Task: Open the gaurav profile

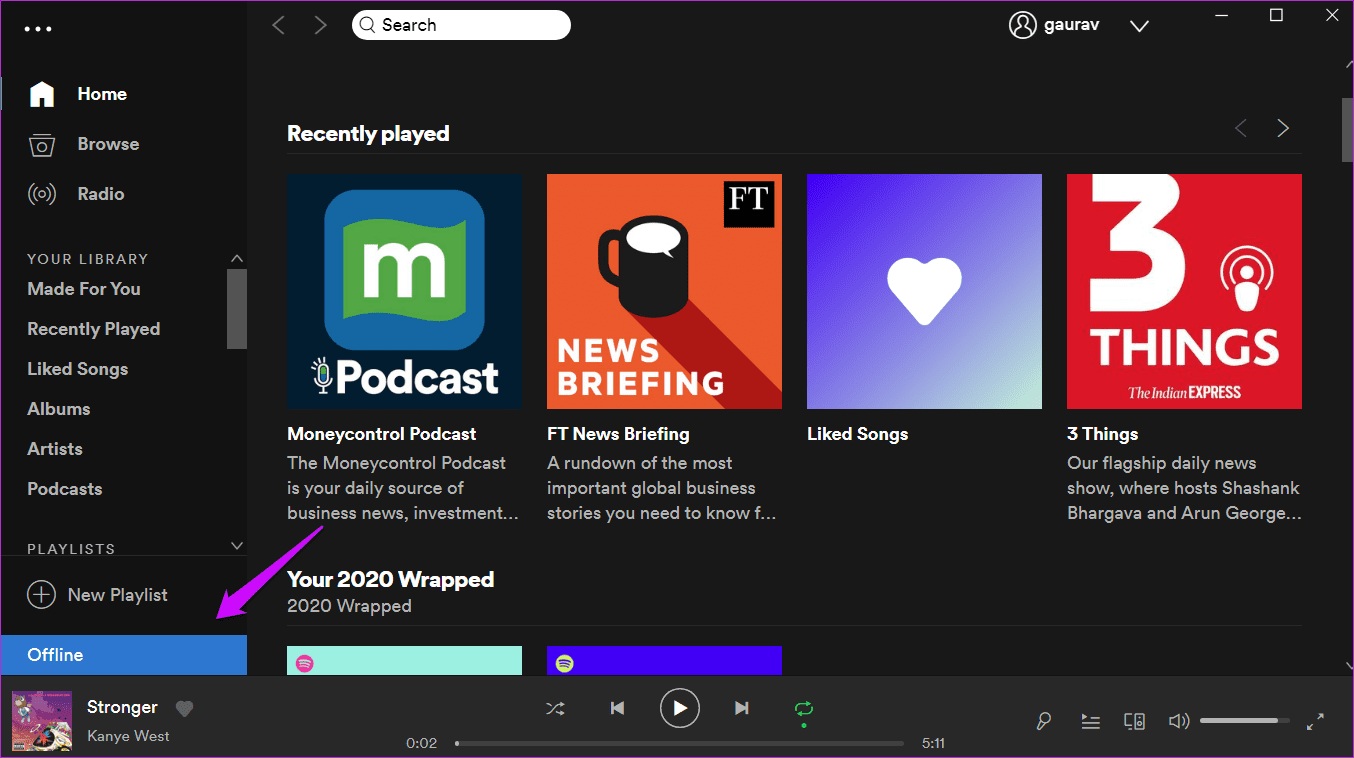Action: [1055, 25]
